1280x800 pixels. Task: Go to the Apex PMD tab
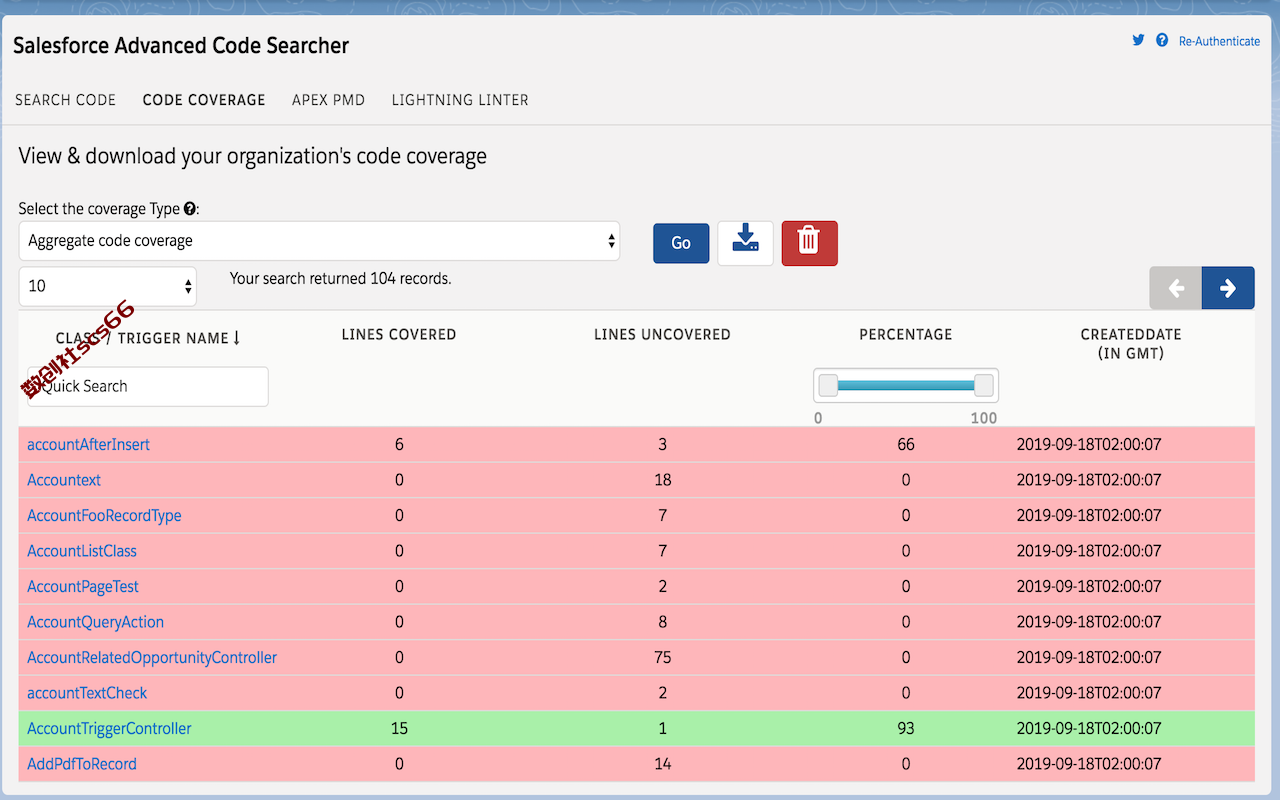click(x=328, y=100)
